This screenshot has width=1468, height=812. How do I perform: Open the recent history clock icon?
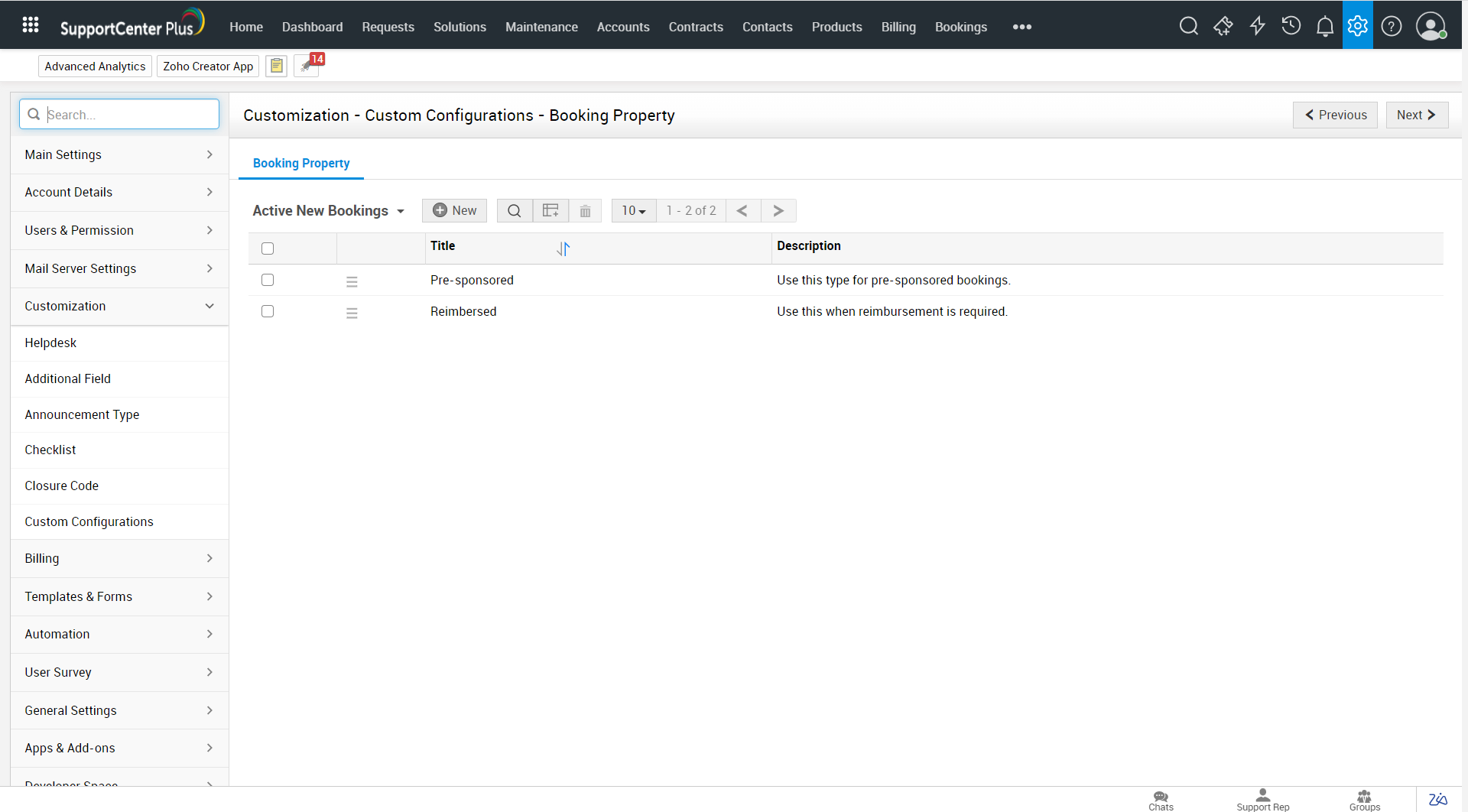point(1291,26)
